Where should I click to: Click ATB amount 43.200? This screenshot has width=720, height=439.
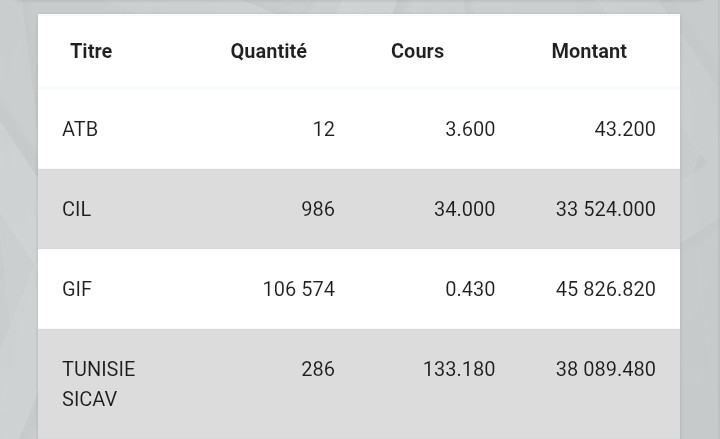click(x=624, y=129)
